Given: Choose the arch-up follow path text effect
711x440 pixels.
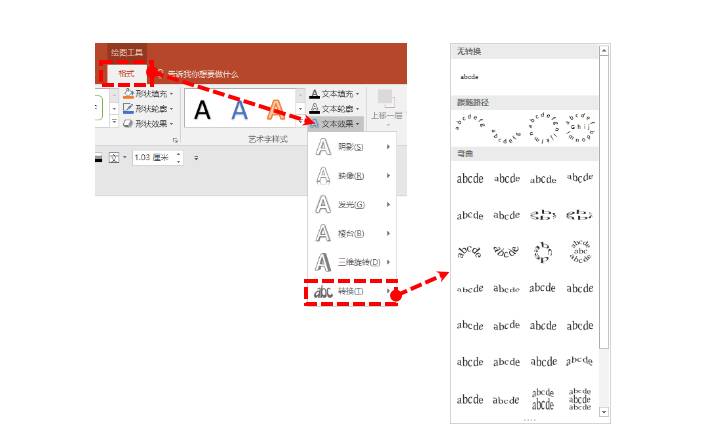Looking at the screenshot, I should click(470, 122).
